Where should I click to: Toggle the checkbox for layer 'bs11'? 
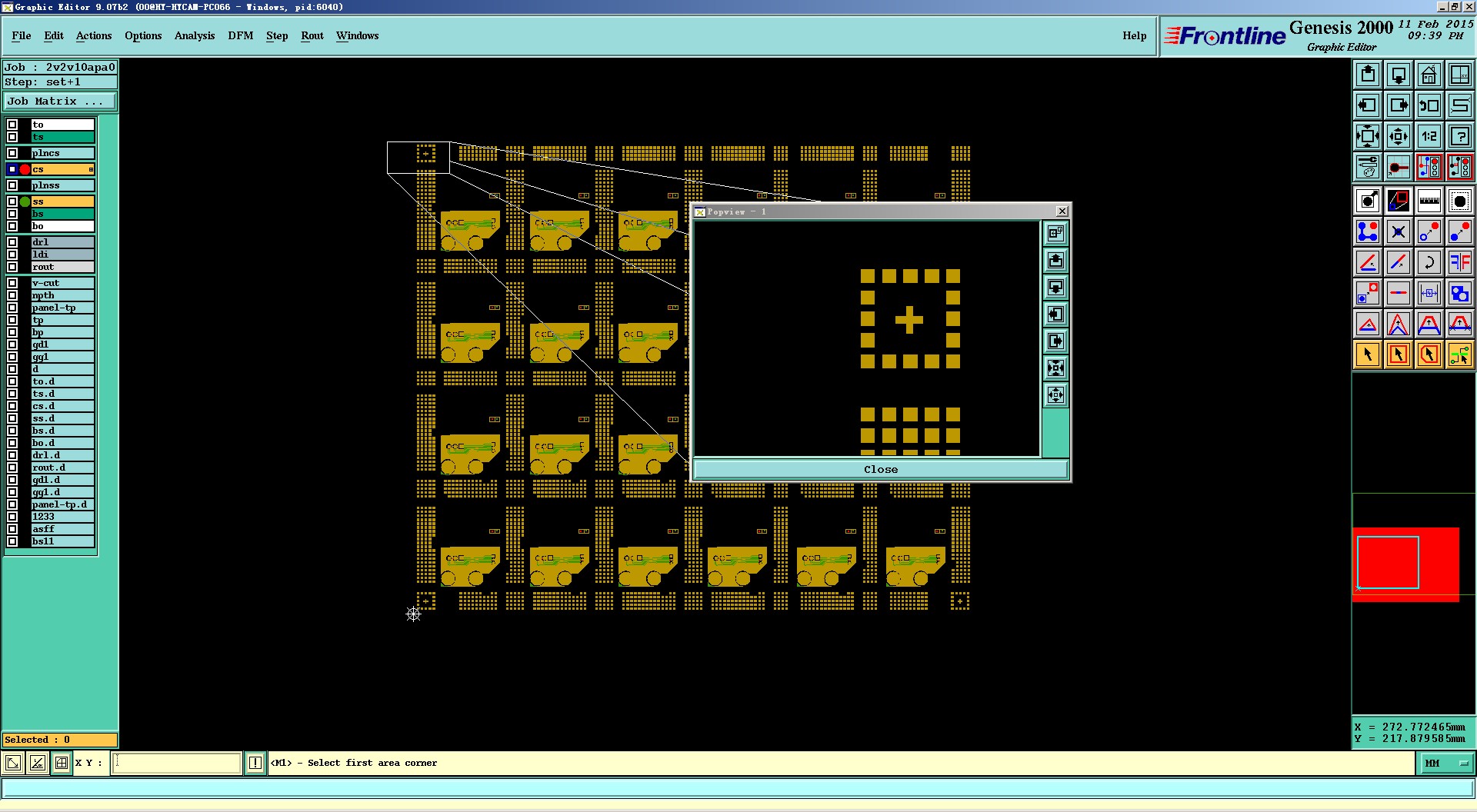(x=12, y=541)
